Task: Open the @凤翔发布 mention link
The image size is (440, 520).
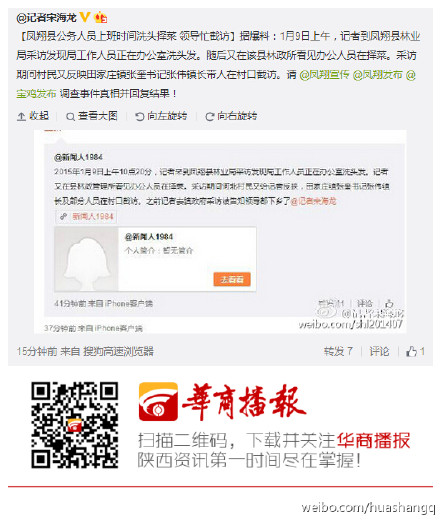Action: 377,74
